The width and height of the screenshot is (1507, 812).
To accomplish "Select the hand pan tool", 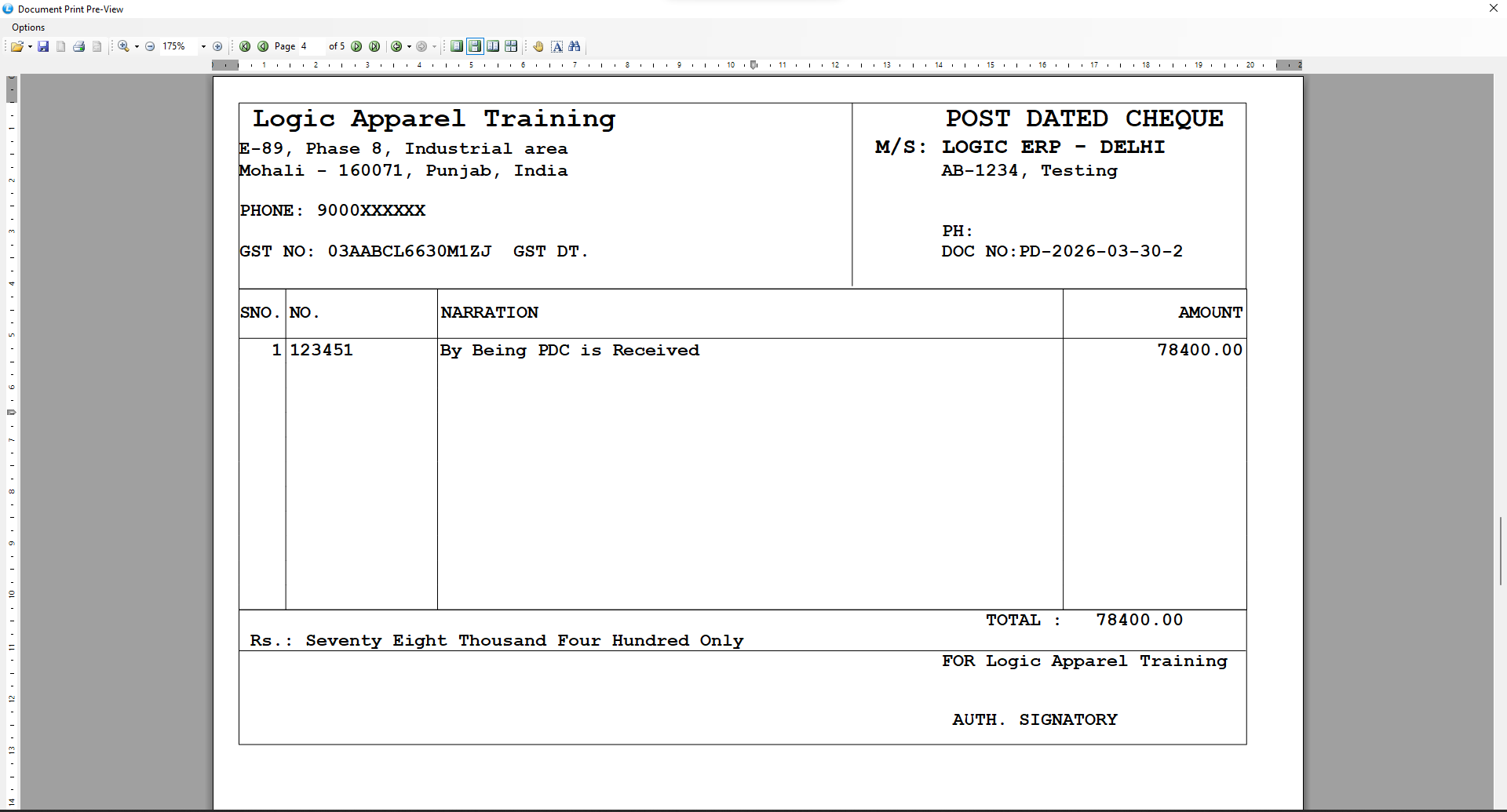I will (538, 46).
